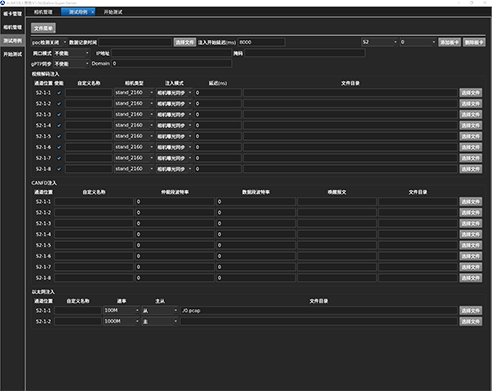Click the app logo in title bar

point(3,3)
